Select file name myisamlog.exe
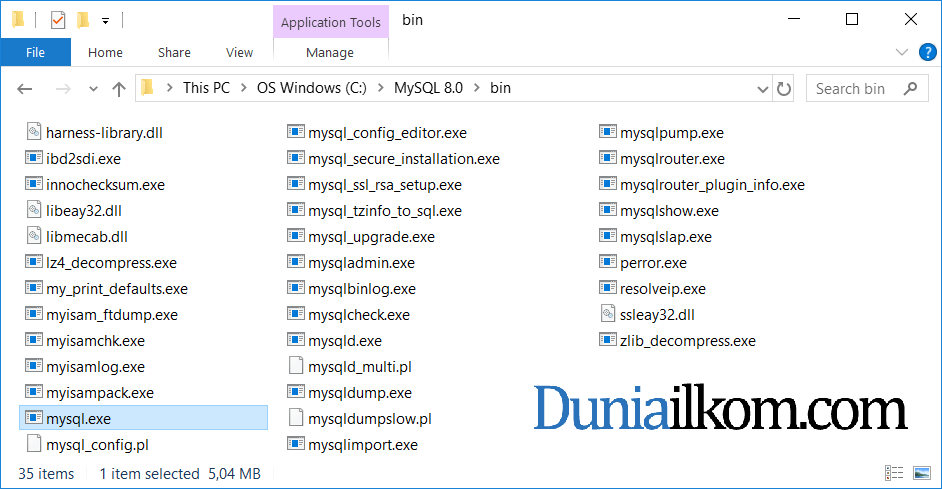This screenshot has width=942, height=489. point(96,367)
